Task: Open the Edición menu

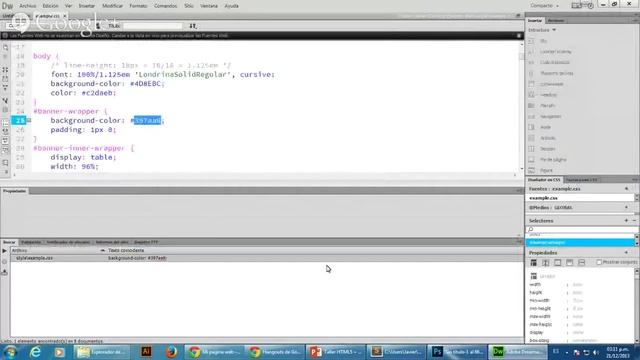Action: tap(50, 6)
